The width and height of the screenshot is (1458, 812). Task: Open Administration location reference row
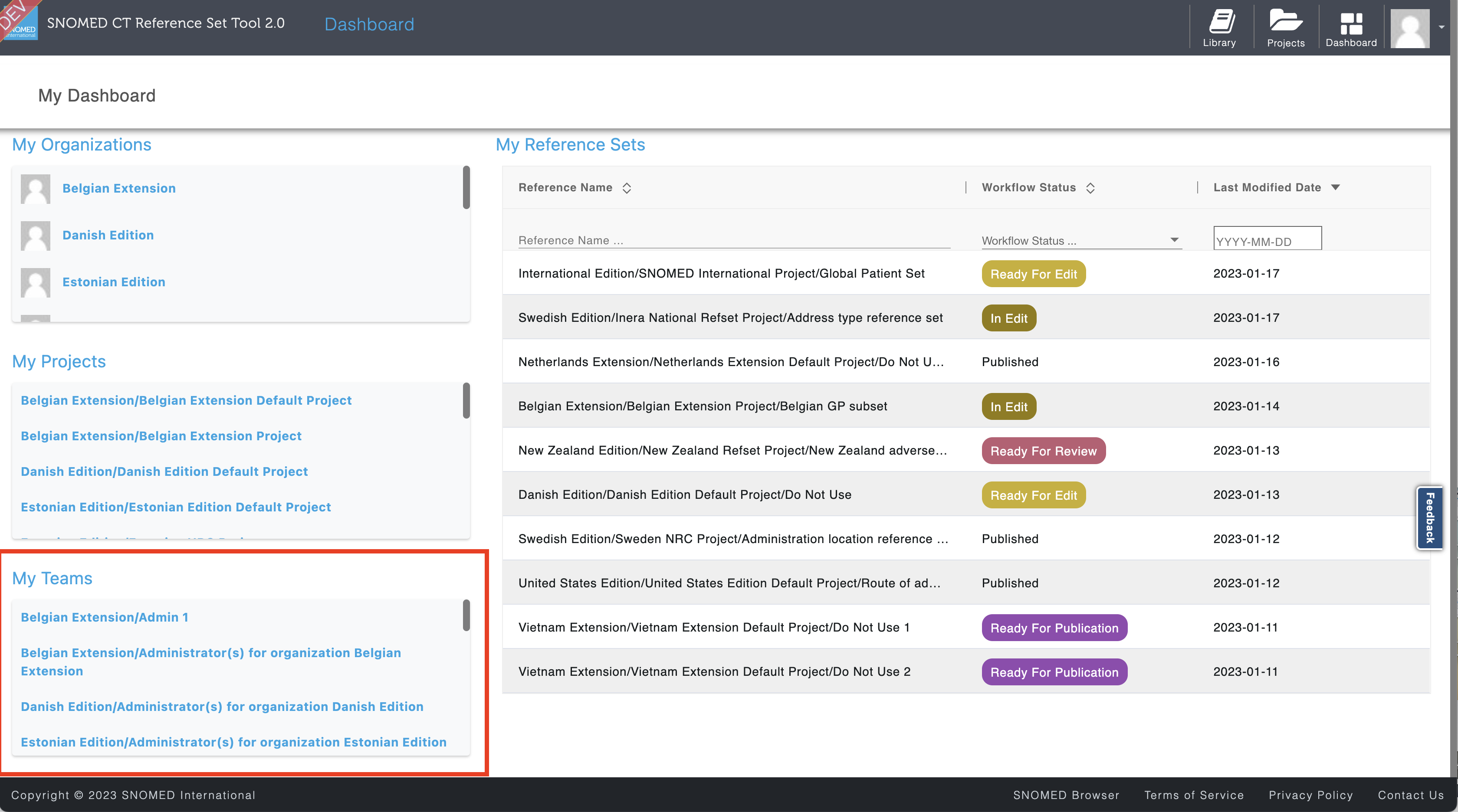click(x=733, y=539)
